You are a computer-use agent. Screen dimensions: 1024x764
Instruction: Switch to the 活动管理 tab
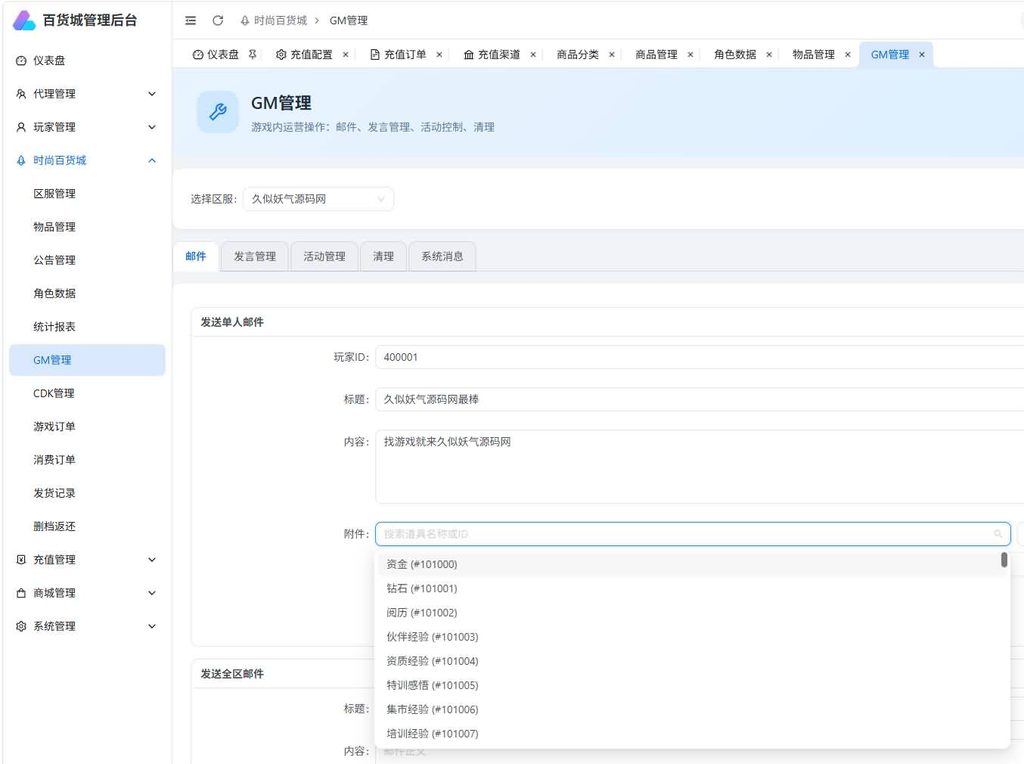point(325,257)
